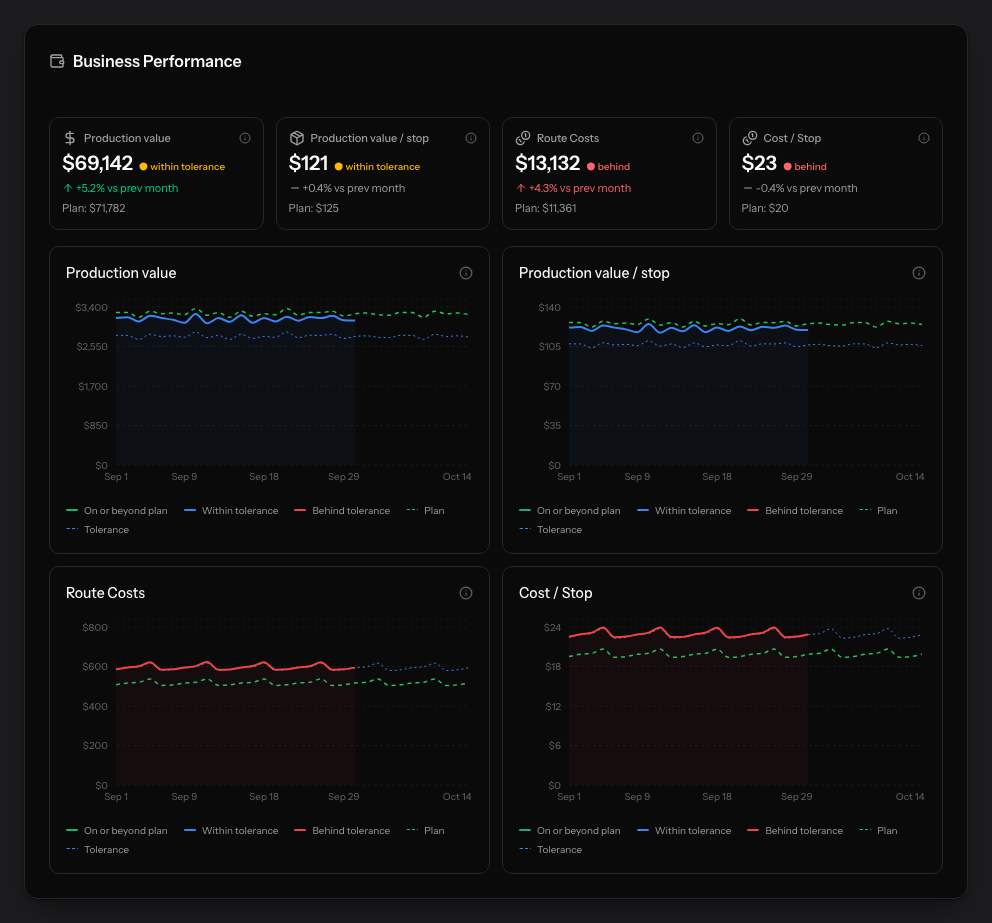Viewport: 992px width, 923px height.
Task: Open info tooltip on Production value / stop card
Action: tap(471, 138)
